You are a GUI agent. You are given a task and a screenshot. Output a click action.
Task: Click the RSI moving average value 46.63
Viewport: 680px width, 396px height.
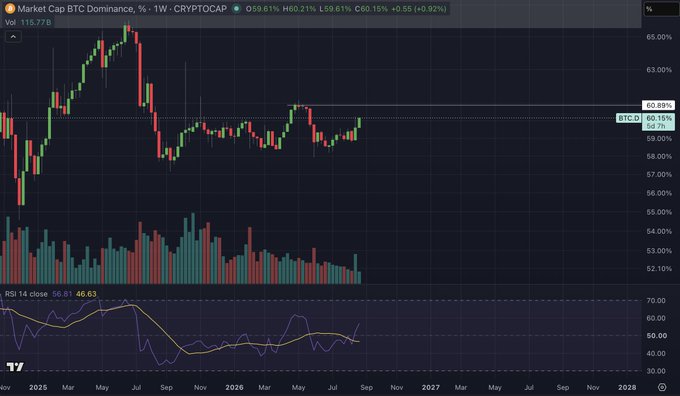pos(86,294)
